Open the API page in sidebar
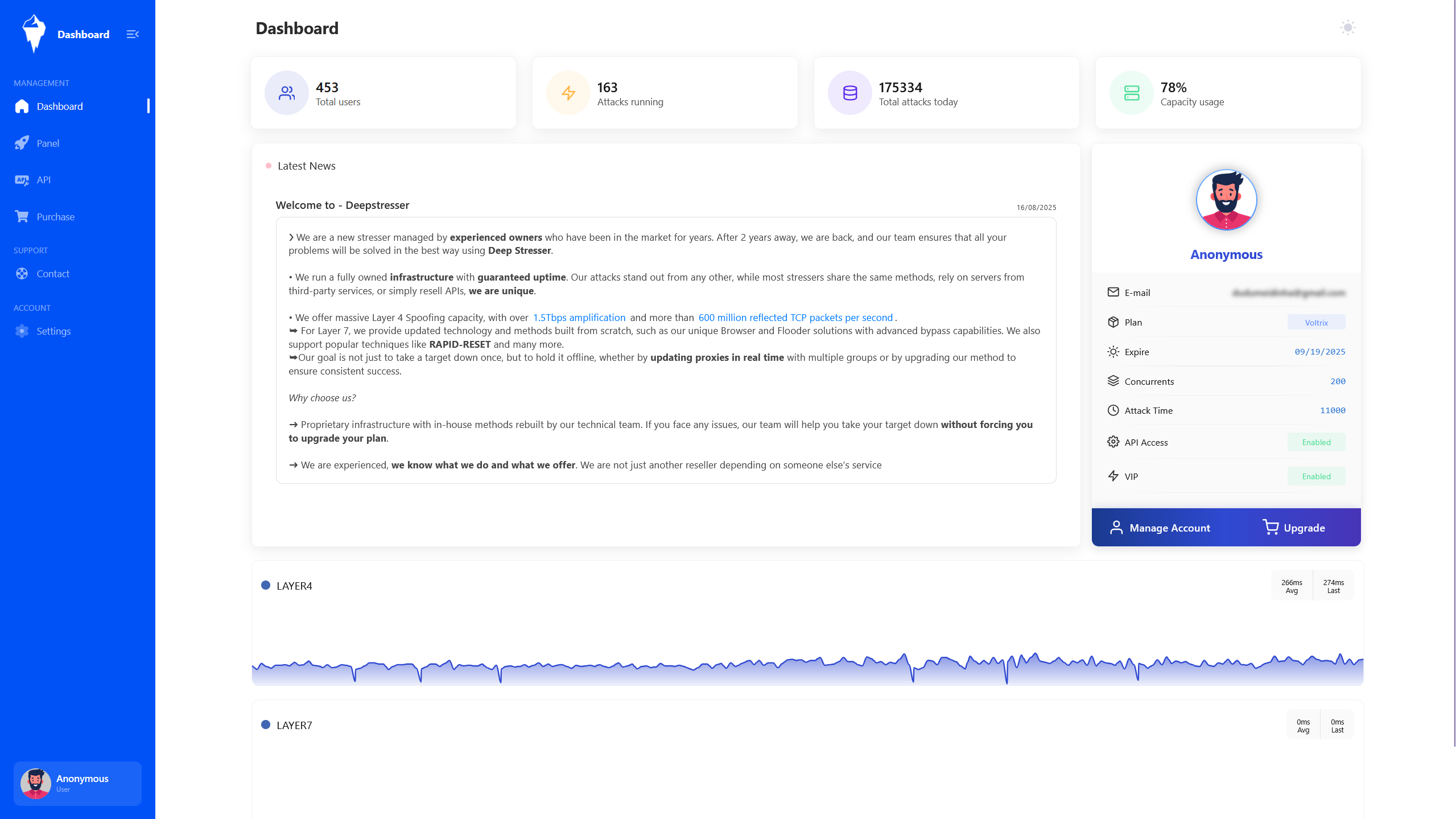1456x819 pixels. pos(43,180)
